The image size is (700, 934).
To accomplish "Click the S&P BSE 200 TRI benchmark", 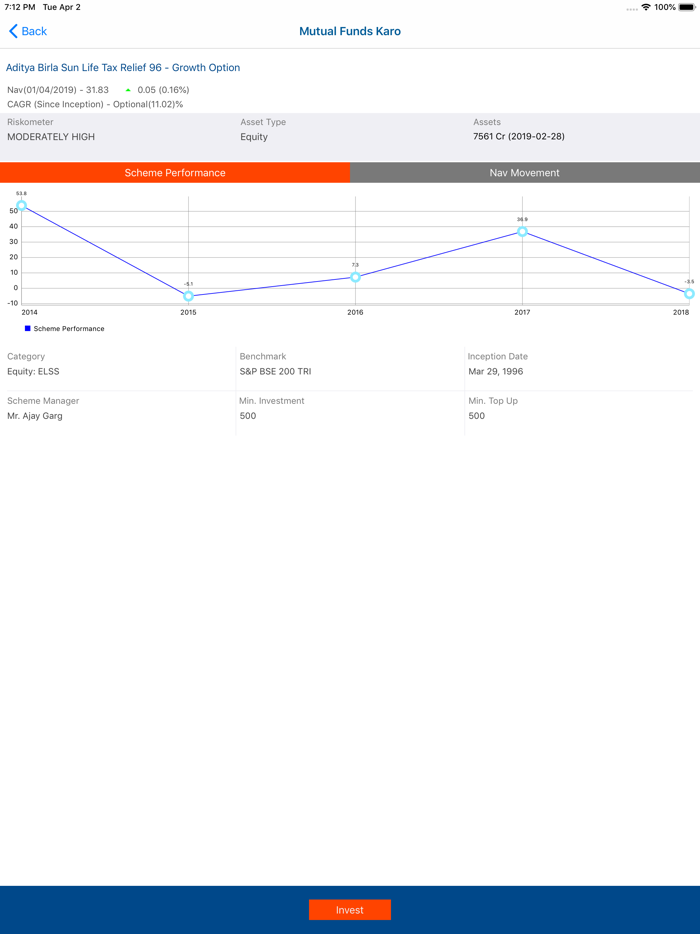I will (x=275, y=371).
